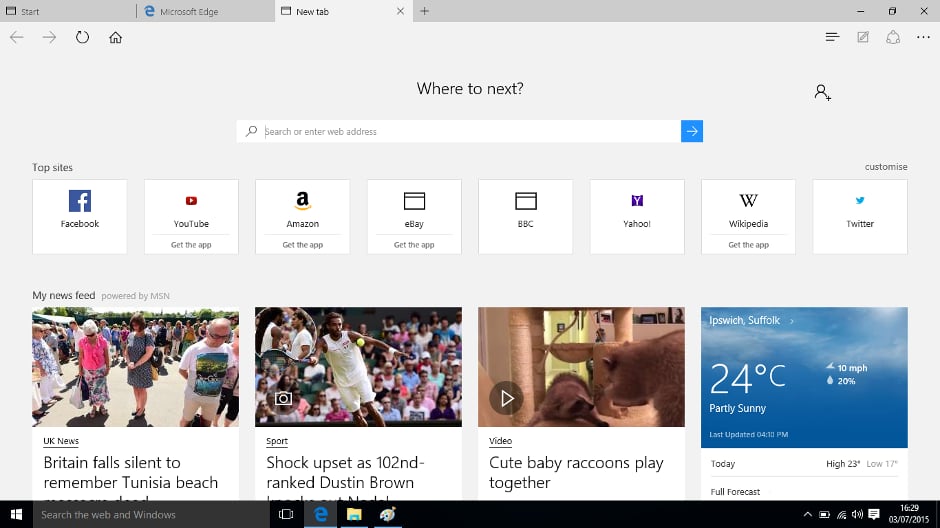Get the Amazon app
Viewport: 940px width, 528px height.
coord(303,245)
